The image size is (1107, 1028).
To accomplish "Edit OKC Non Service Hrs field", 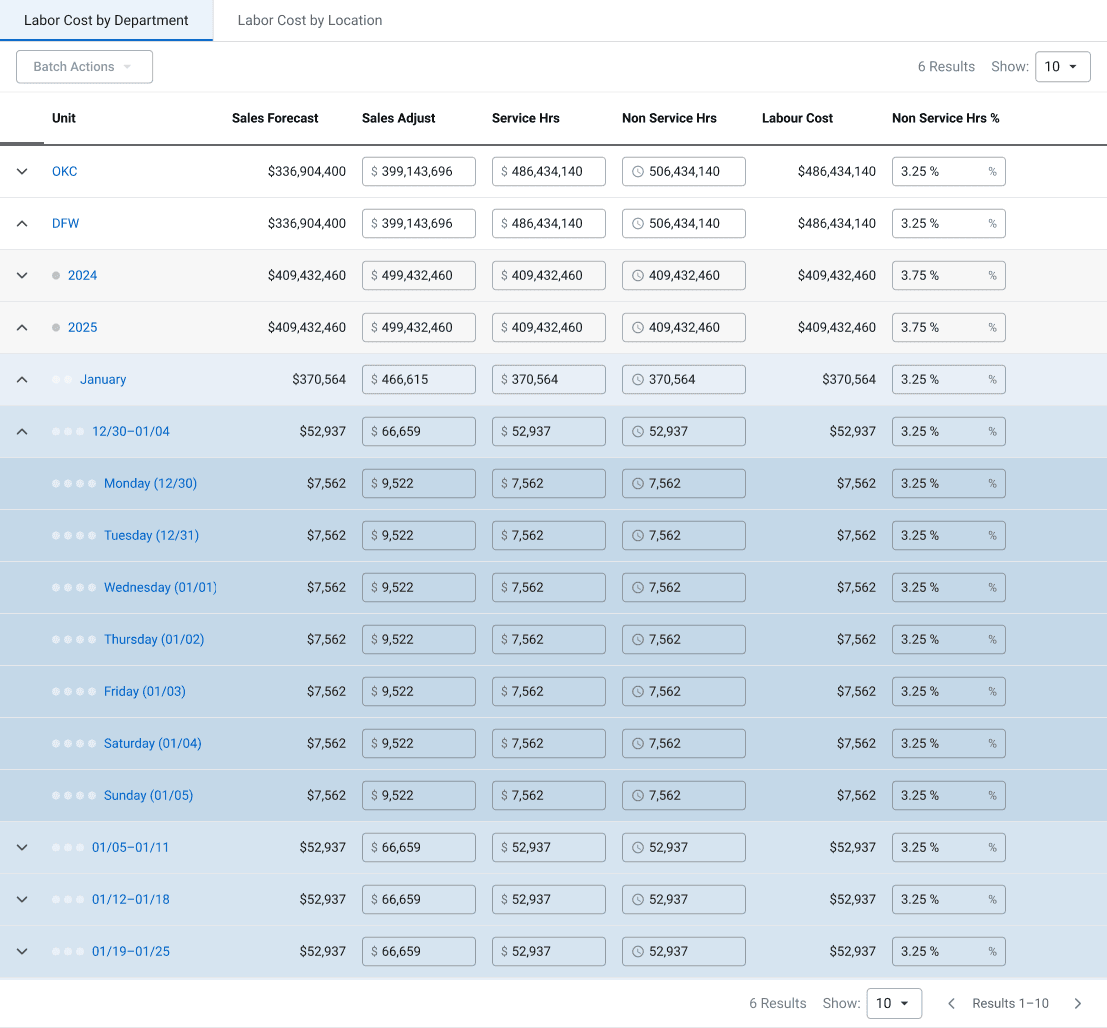I will pos(683,172).
